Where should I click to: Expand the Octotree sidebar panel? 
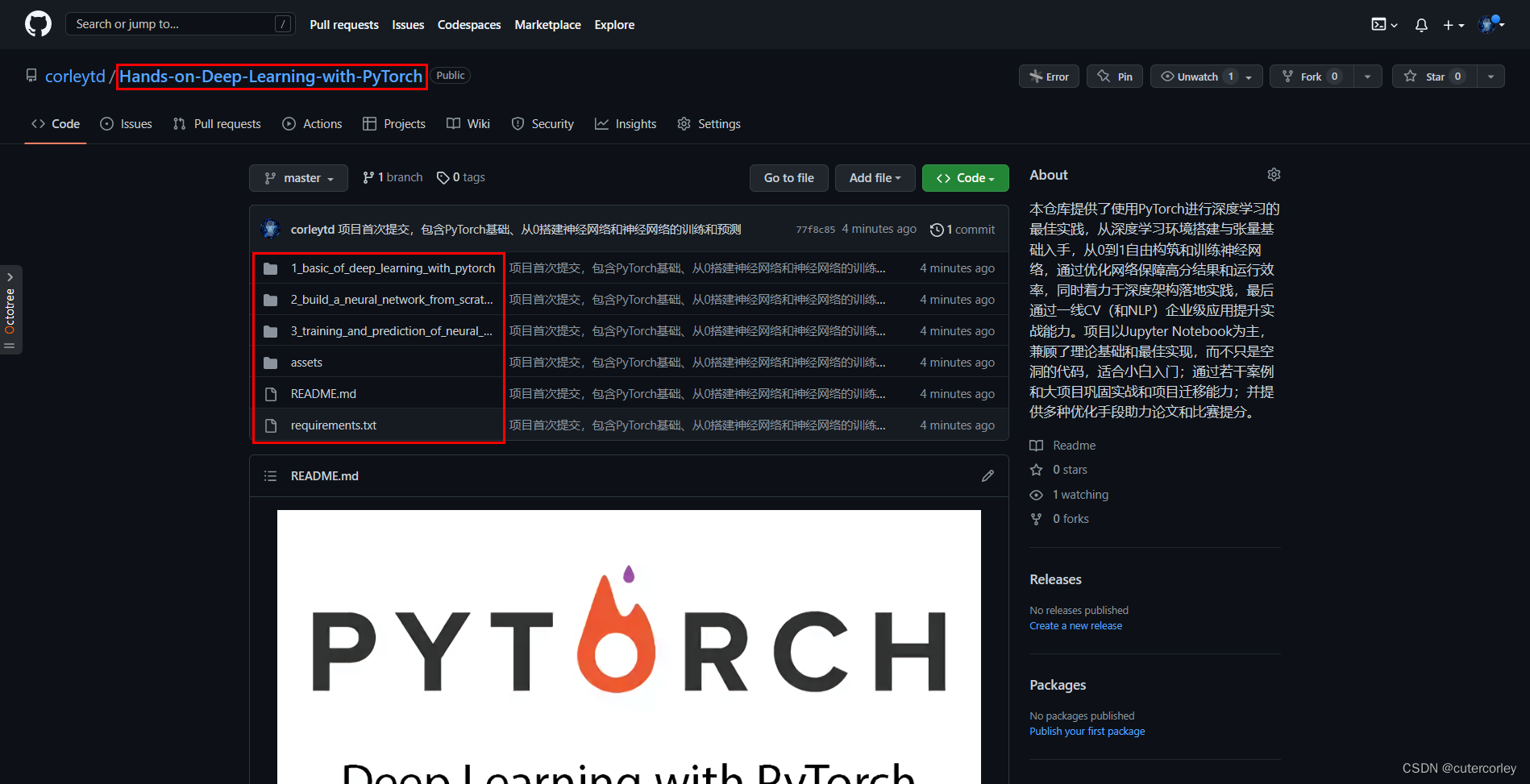[10, 276]
